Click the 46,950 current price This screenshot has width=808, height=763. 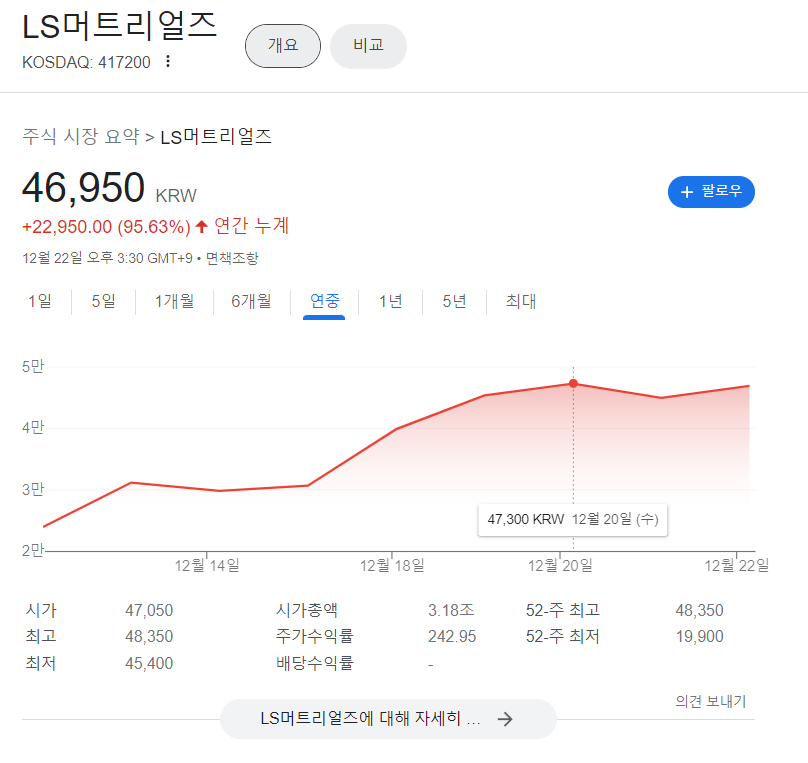point(83,188)
